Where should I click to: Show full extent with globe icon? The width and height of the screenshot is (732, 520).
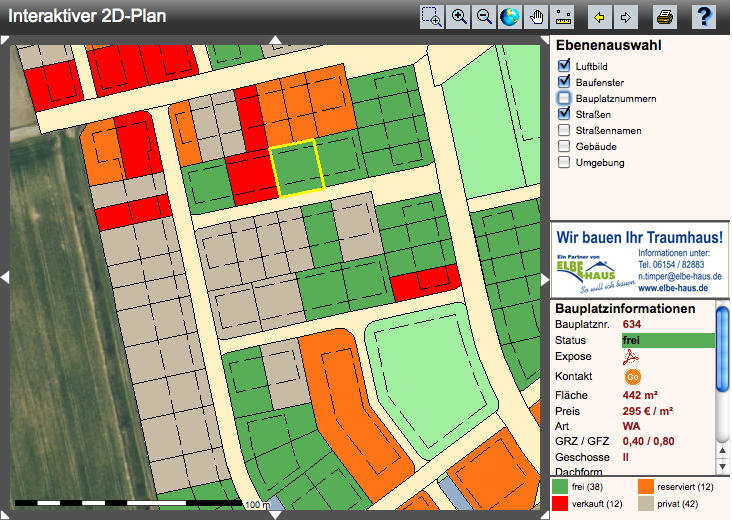click(510, 17)
